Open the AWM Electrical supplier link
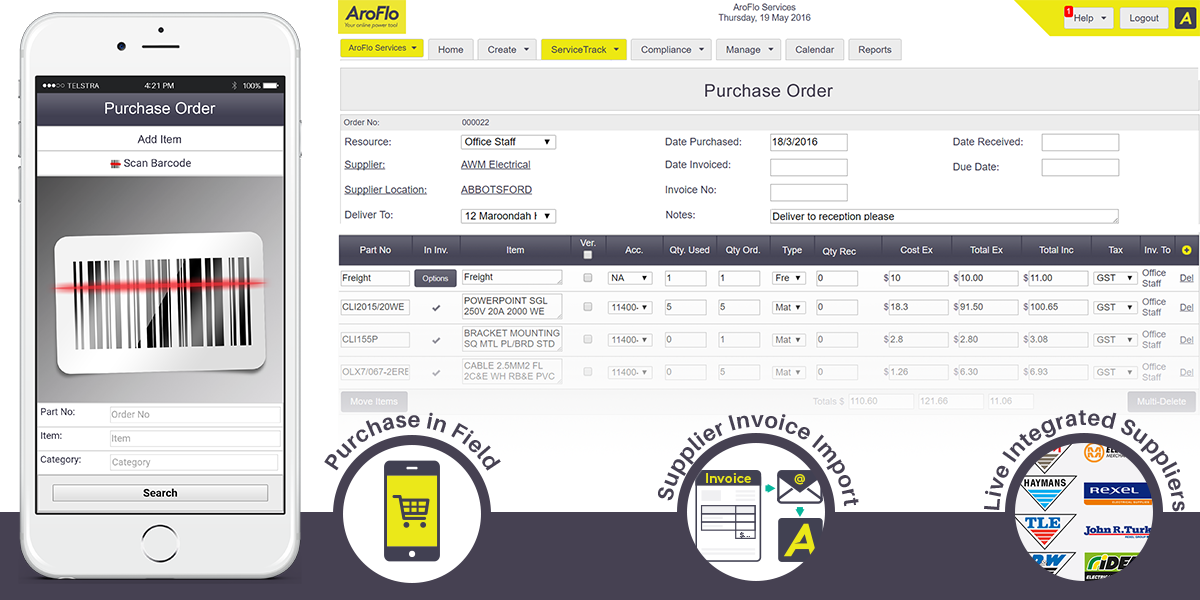Viewport: 1200px width, 600px height. pos(496,164)
